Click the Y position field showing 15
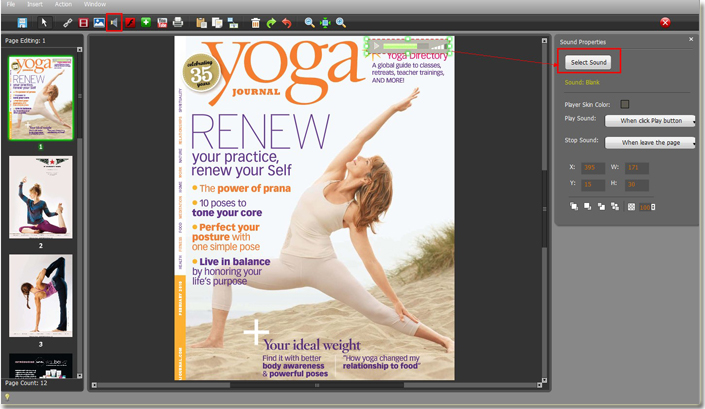Image resolution: width=705 pixels, height=409 pixels. coord(593,185)
